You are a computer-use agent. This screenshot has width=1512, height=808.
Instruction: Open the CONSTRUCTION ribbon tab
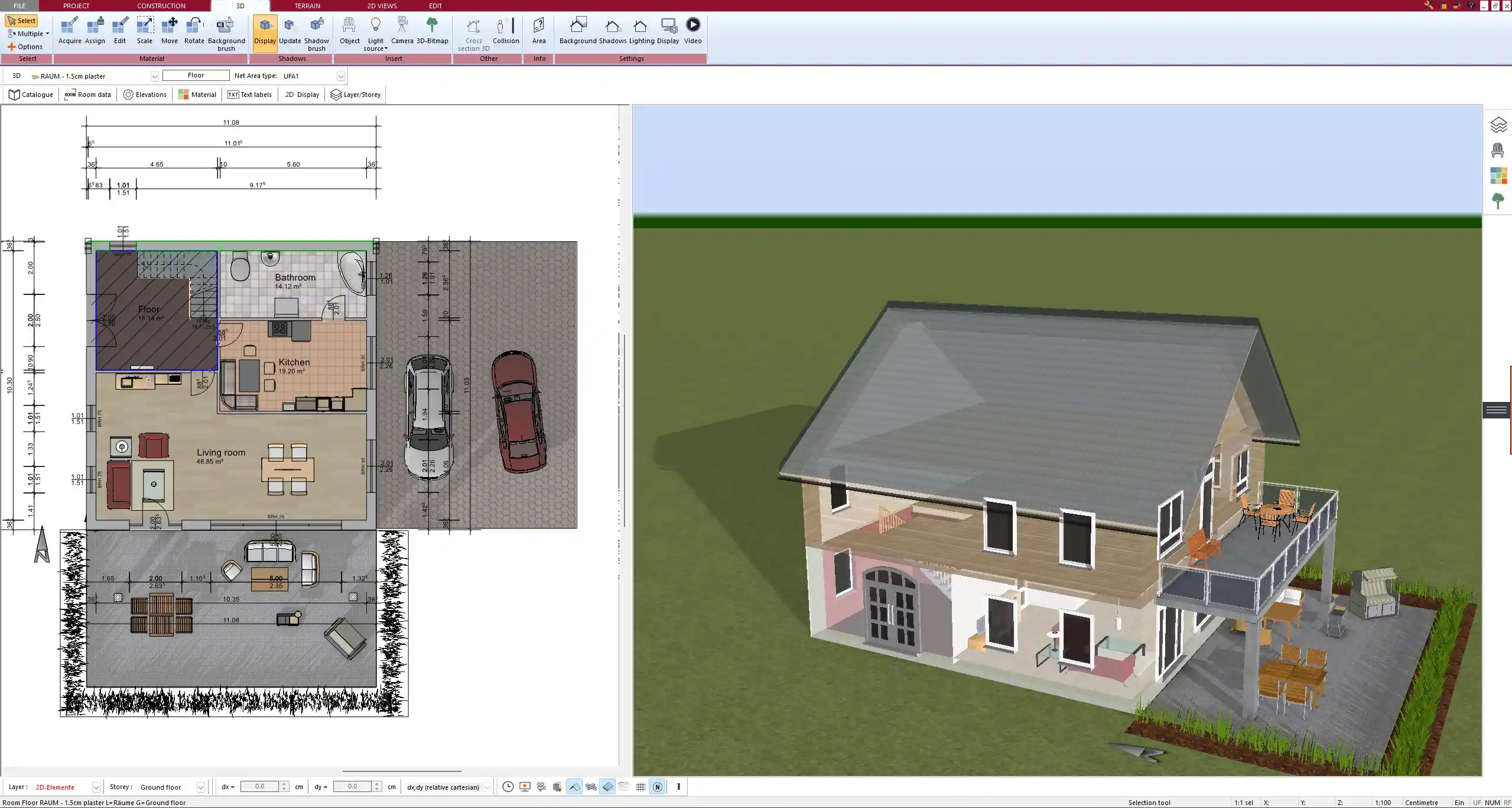[161, 6]
